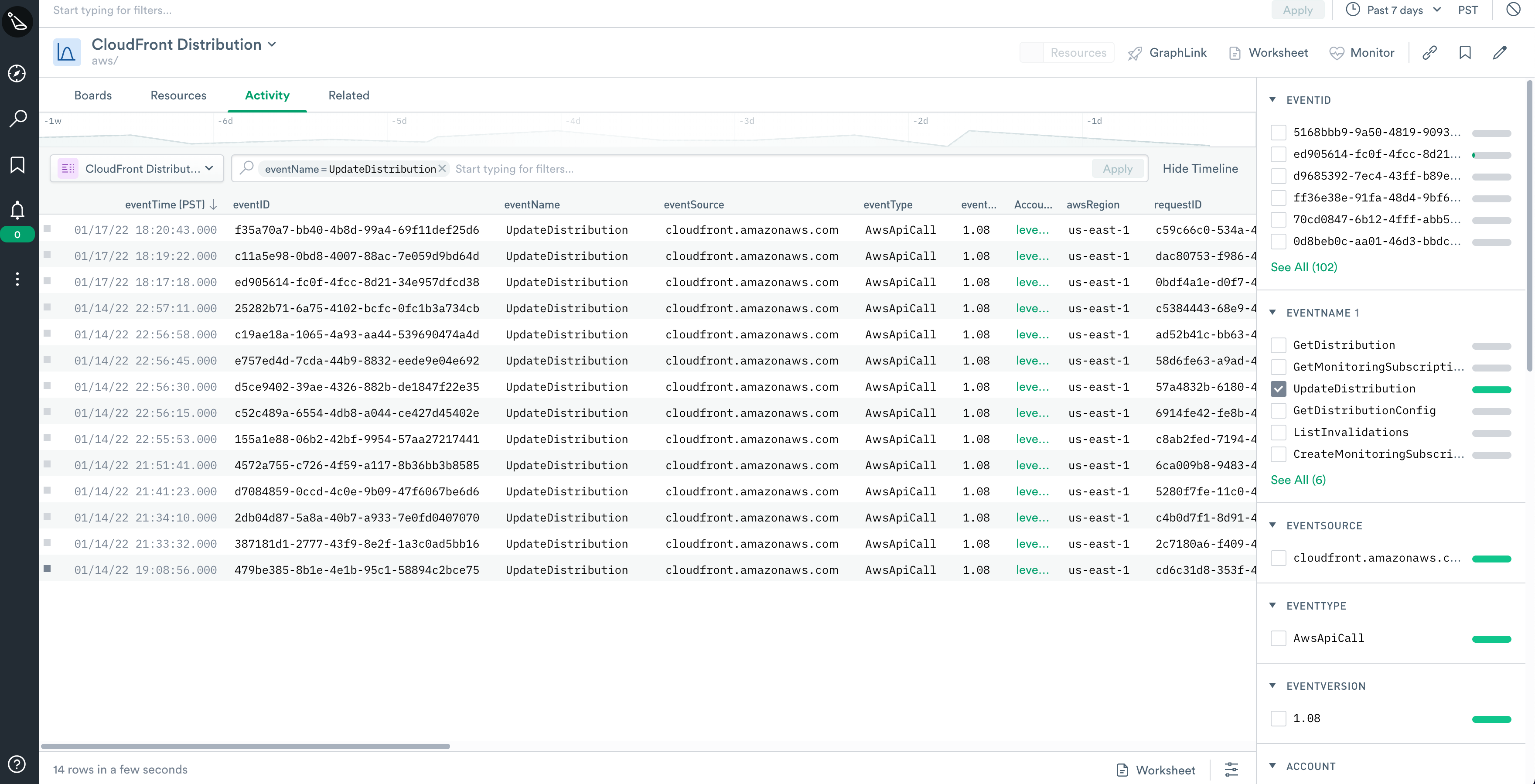Click See All (6) event names

(x=1298, y=480)
